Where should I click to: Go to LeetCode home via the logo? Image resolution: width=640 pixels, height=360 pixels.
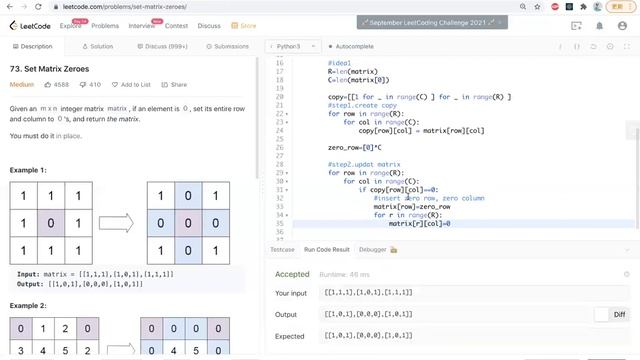[30, 26]
